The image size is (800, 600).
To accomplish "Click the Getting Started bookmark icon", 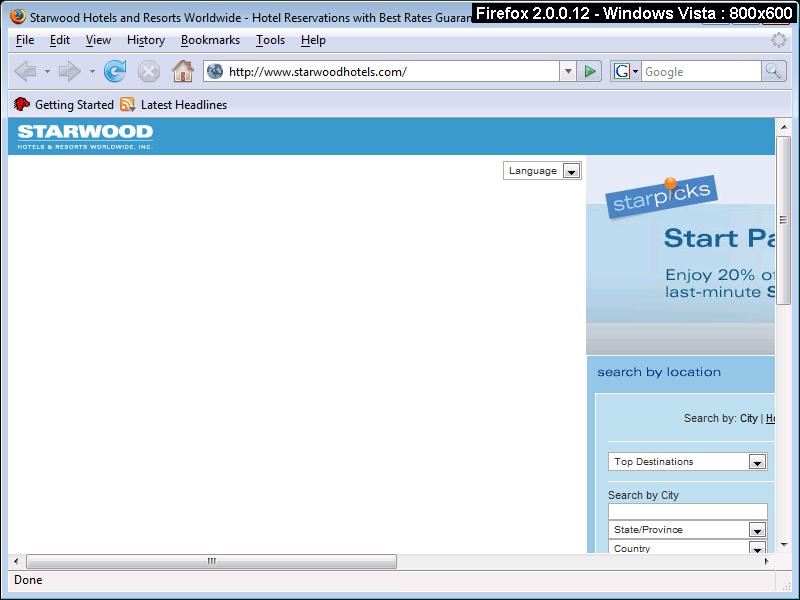I will click(21, 104).
